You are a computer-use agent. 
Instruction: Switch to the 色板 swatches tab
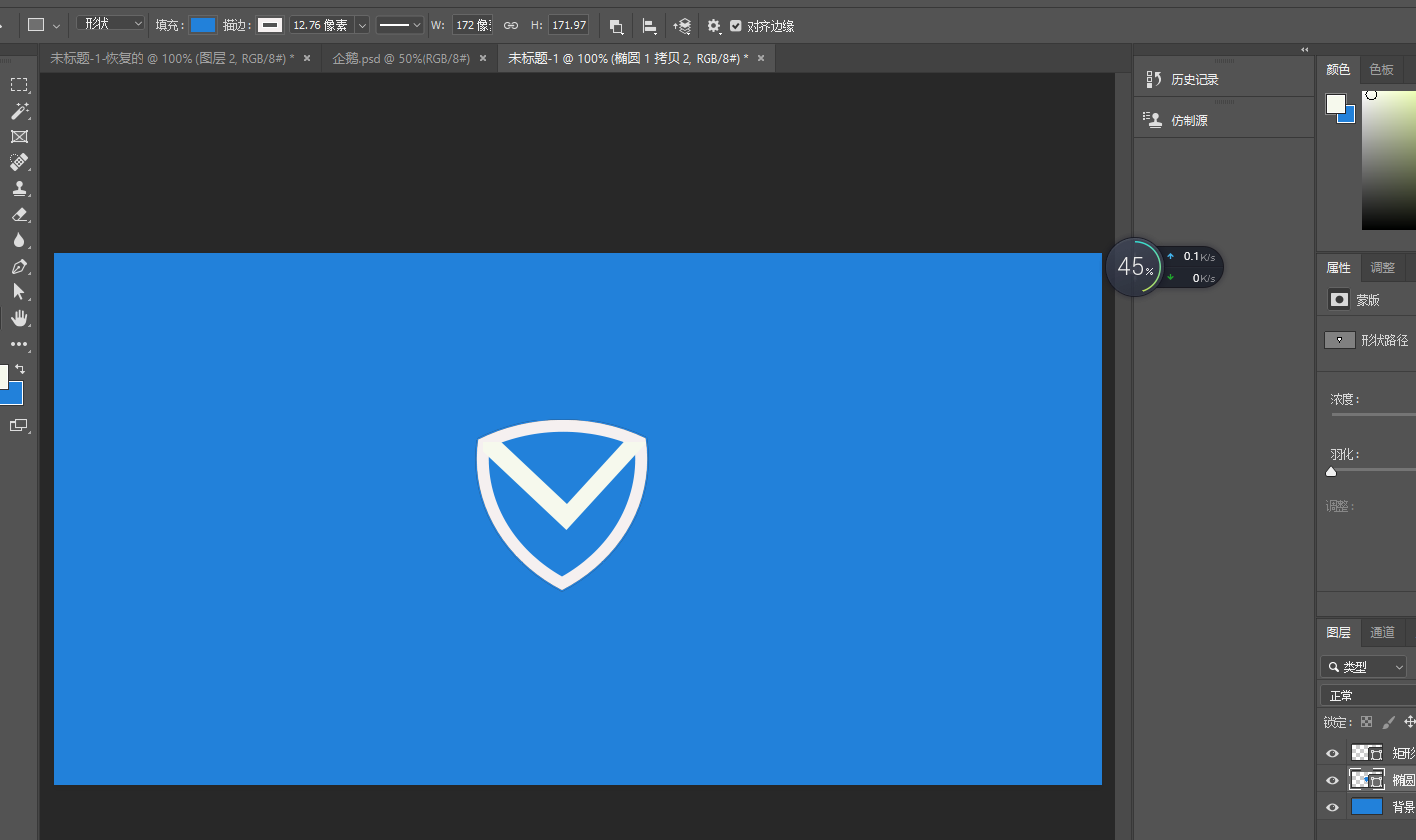[1382, 69]
